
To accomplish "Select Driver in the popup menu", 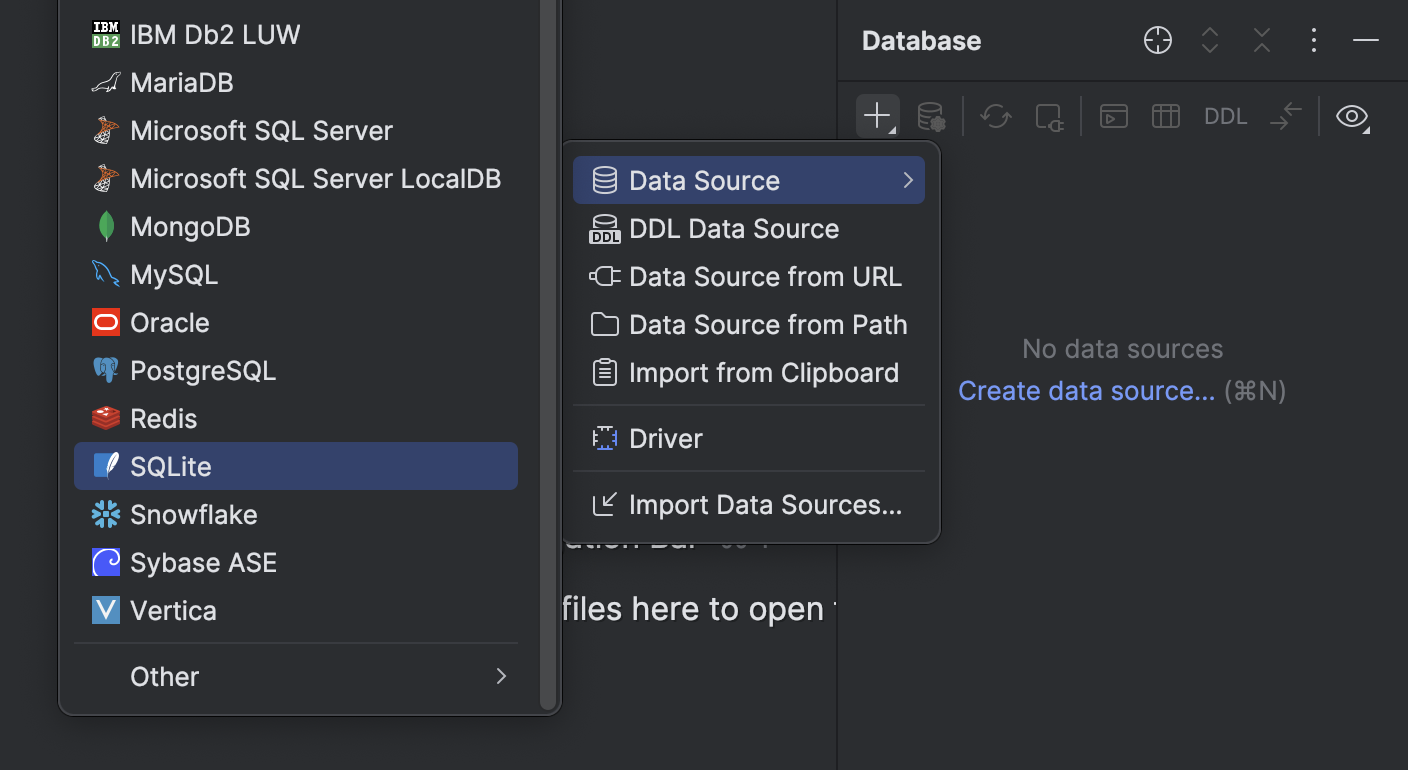I will click(665, 438).
